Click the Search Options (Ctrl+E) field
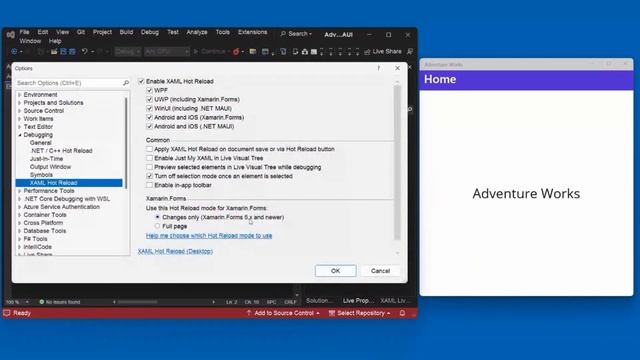The width and height of the screenshot is (640, 360). click(x=73, y=83)
